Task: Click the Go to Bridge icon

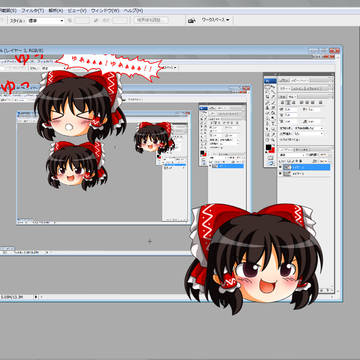Action: pyautogui.click(x=191, y=21)
